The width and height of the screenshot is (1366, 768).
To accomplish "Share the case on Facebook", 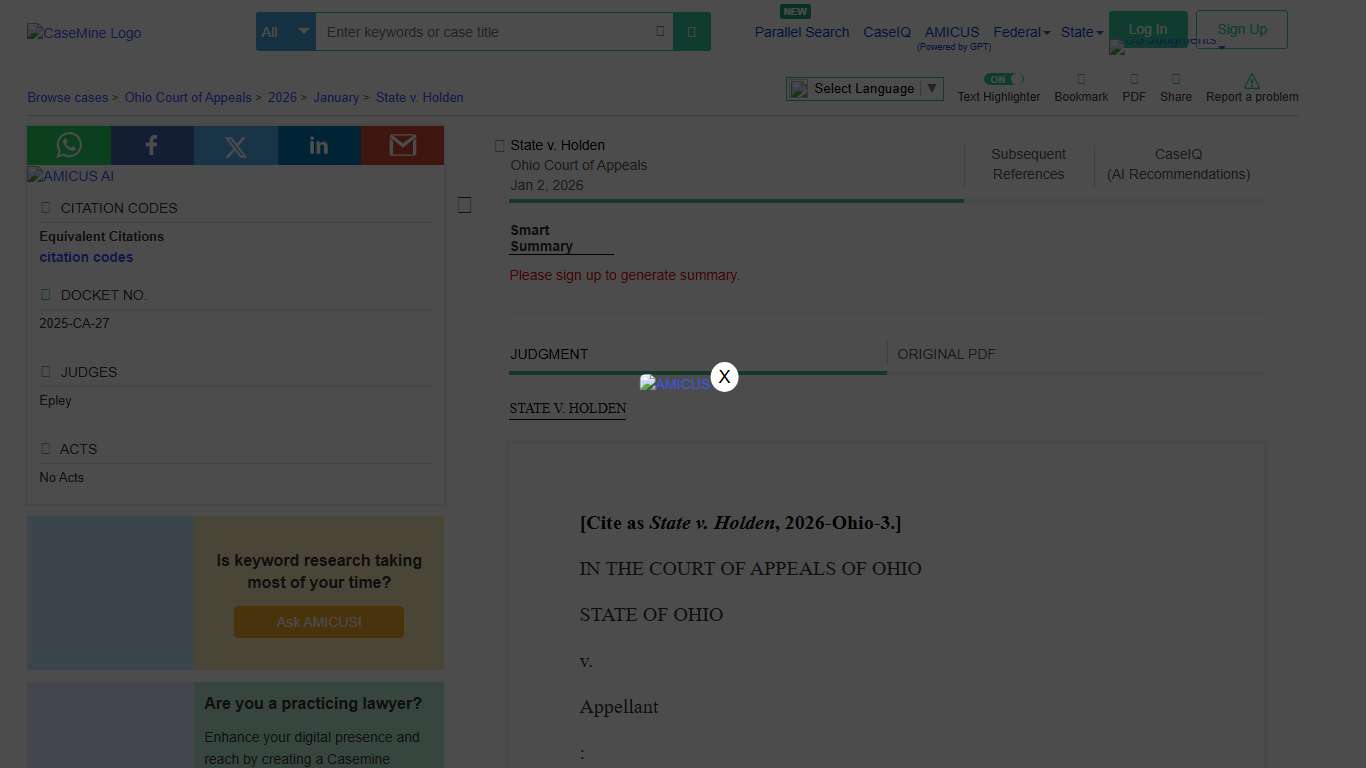I will (x=152, y=146).
